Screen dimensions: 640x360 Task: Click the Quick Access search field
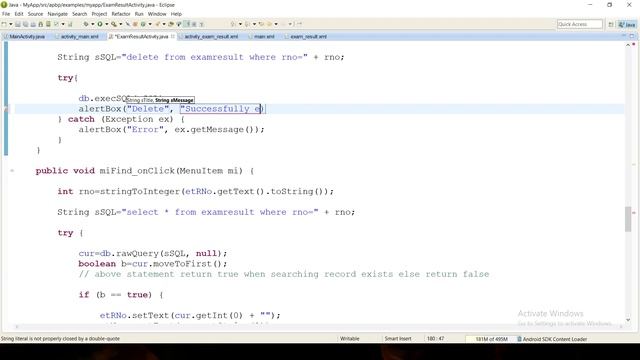[580, 24]
